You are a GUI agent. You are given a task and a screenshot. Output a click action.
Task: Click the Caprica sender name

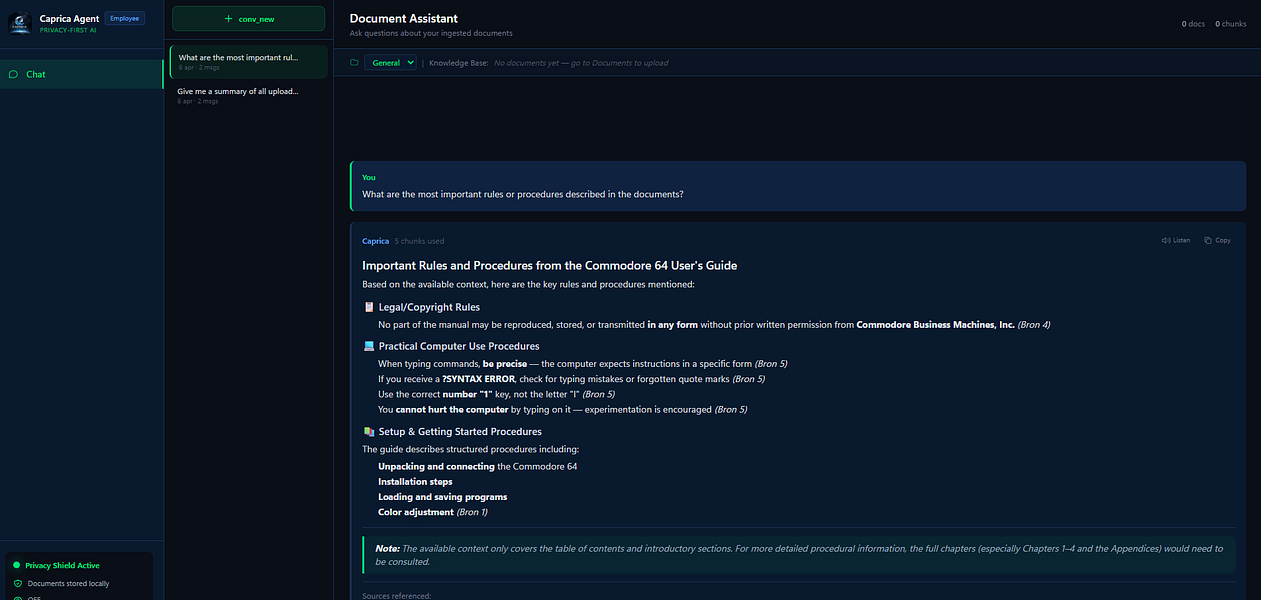(x=375, y=241)
